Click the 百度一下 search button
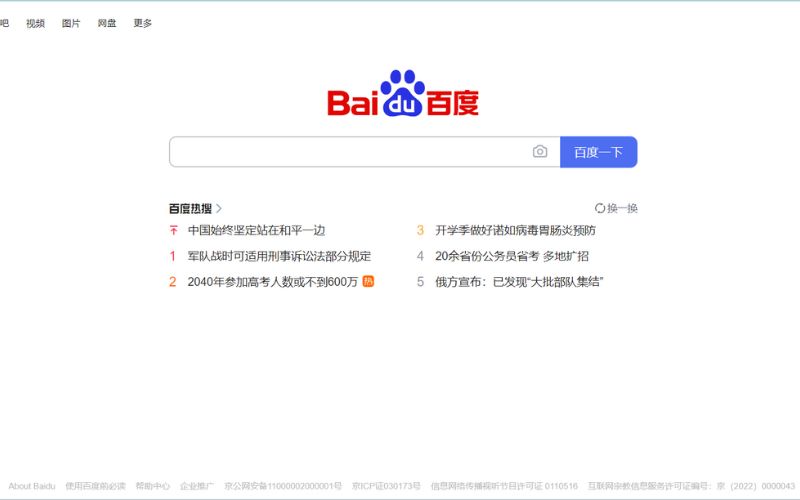This screenshot has height=500, width=800. point(598,152)
